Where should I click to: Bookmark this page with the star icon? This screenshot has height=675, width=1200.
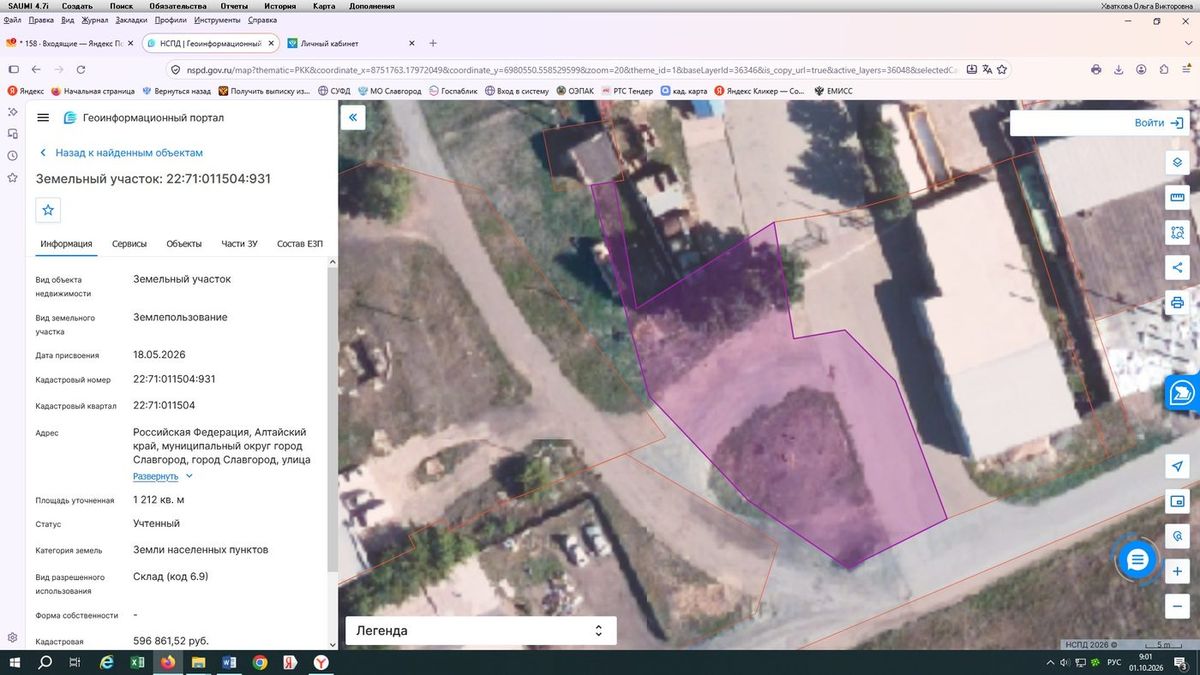tap(1003, 70)
